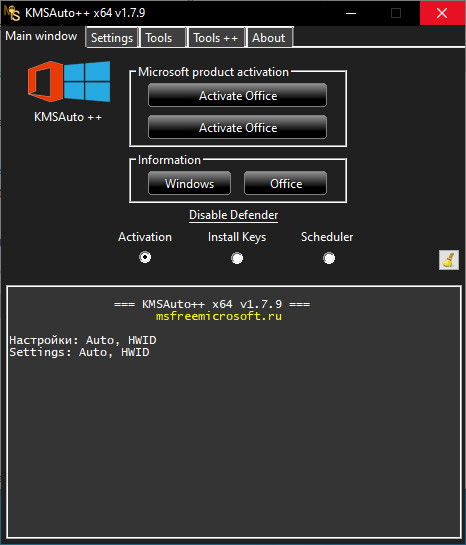Open the Tools tab
The width and height of the screenshot is (466, 545).
(x=163, y=38)
